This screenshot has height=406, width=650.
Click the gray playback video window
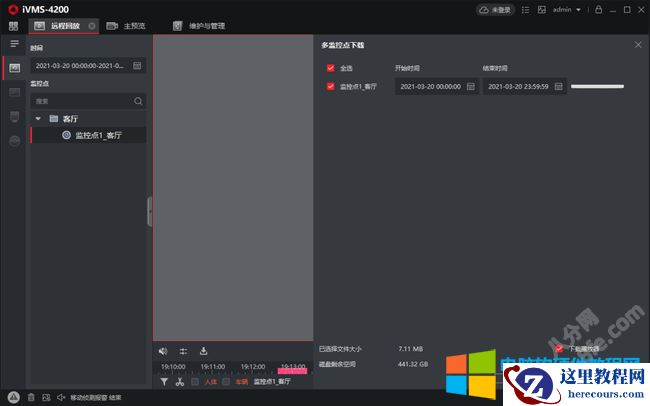click(233, 187)
